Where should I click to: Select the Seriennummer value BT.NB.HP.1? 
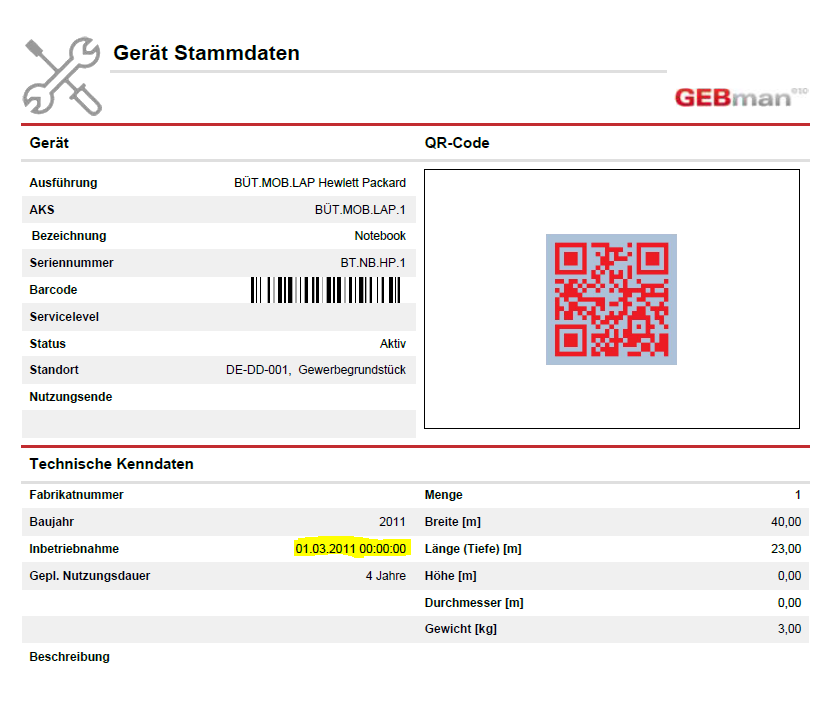[373, 263]
